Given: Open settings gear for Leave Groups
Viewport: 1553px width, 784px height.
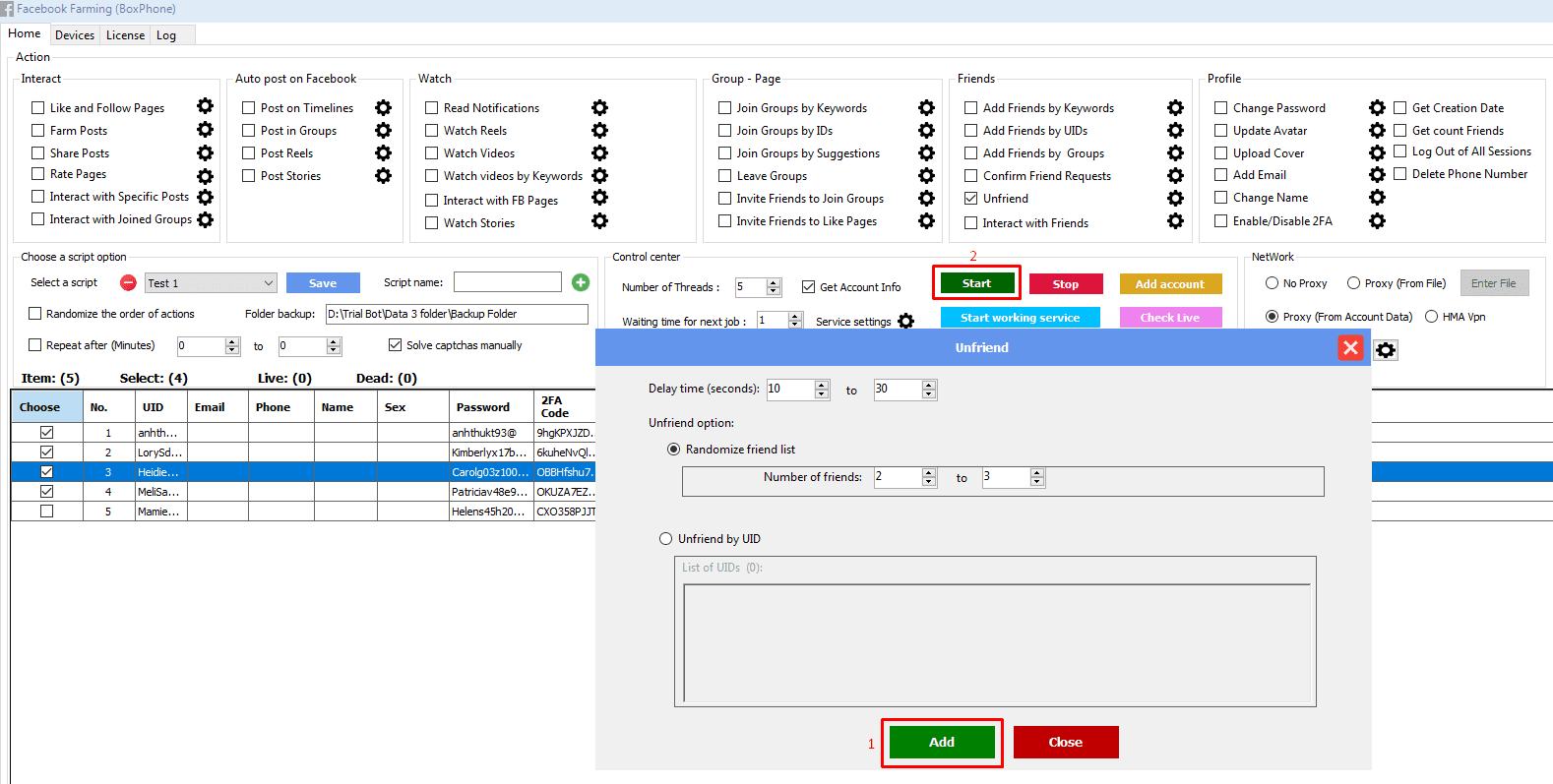Looking at the screenshot, I should pyautogui.click(x=926, y=175).
